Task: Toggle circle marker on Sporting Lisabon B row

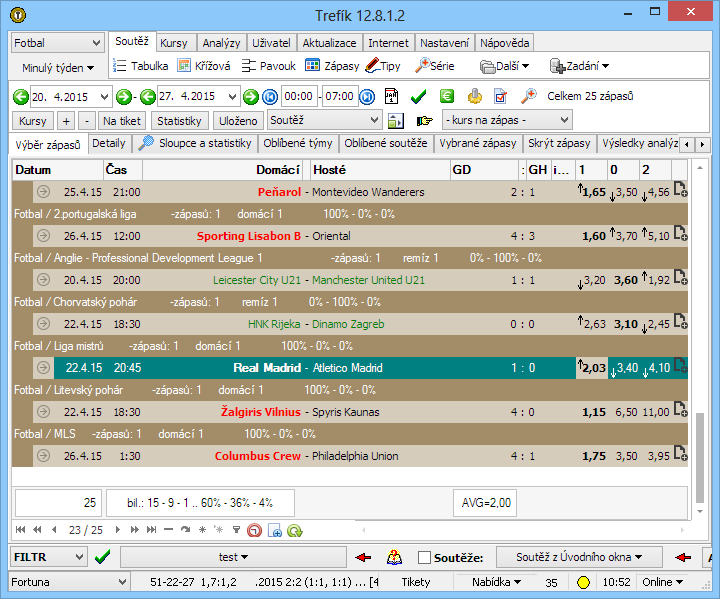Action: 43,236
